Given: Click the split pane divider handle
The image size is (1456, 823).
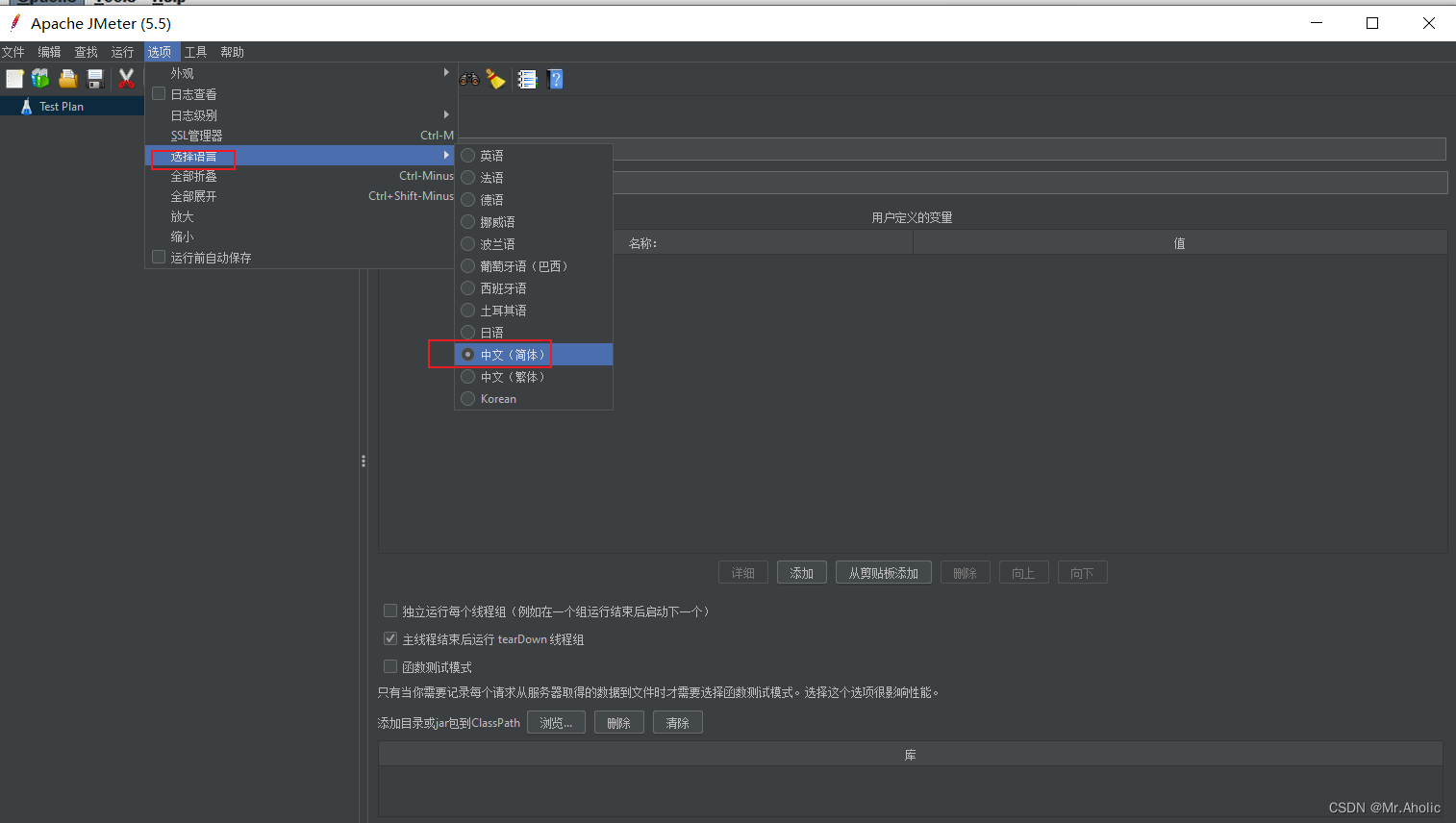Looking at the screenshot, I should coord(364,461).
